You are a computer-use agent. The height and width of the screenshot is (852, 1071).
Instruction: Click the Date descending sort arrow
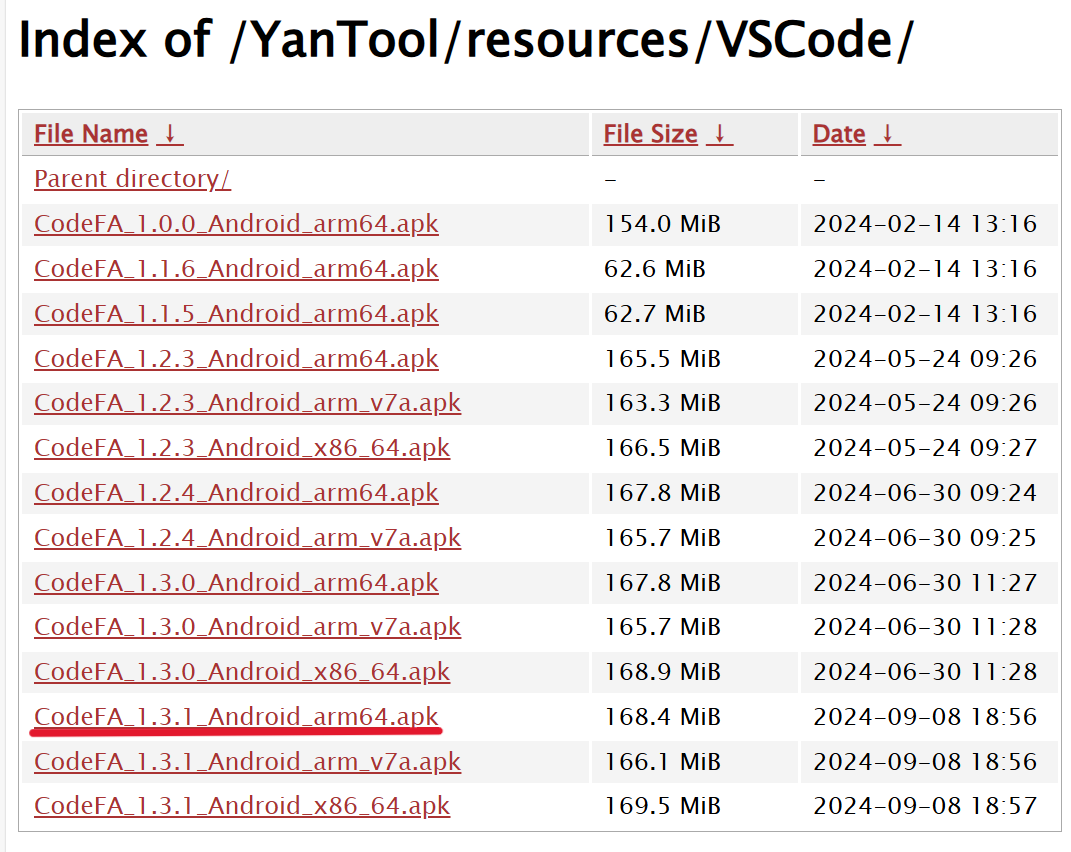click(887, 134)
